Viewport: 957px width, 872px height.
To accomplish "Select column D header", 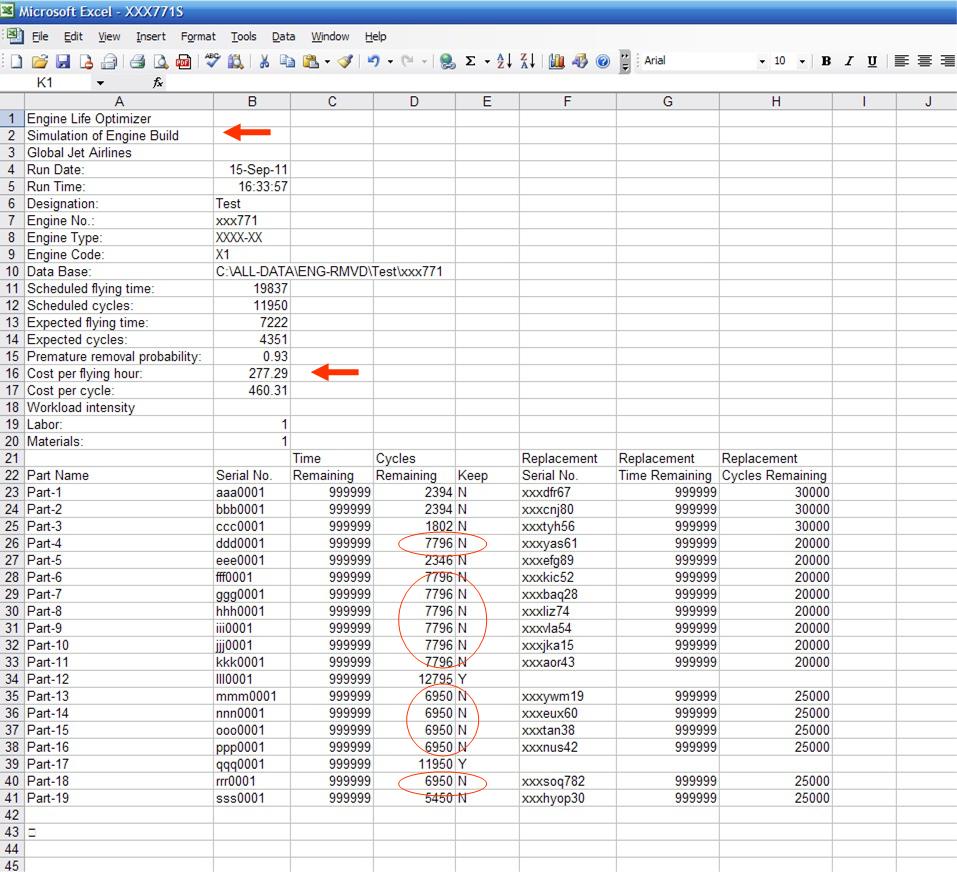I will [414, 101].
